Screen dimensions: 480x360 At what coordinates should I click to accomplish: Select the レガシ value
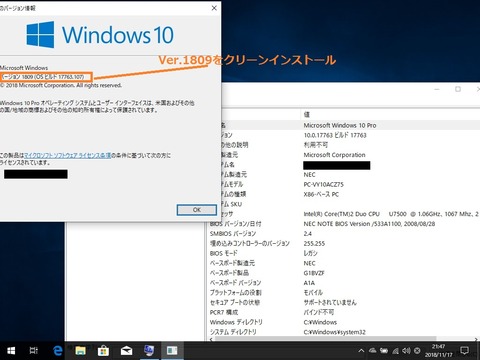click(x=310, y=253)
